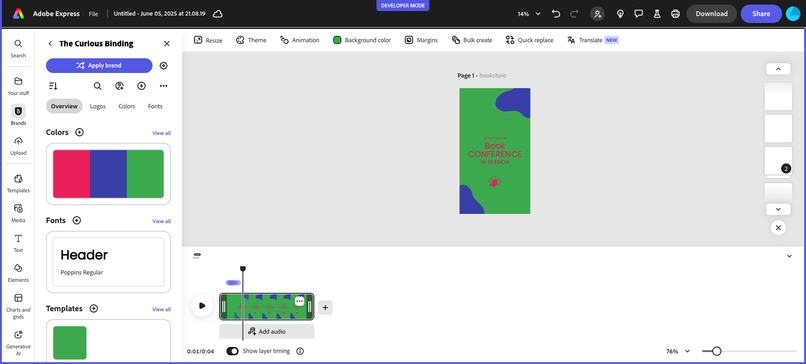Open zoom level 14% dropdown
The image size is (806, 364).
pyautogui.click(x=529, y=14)
